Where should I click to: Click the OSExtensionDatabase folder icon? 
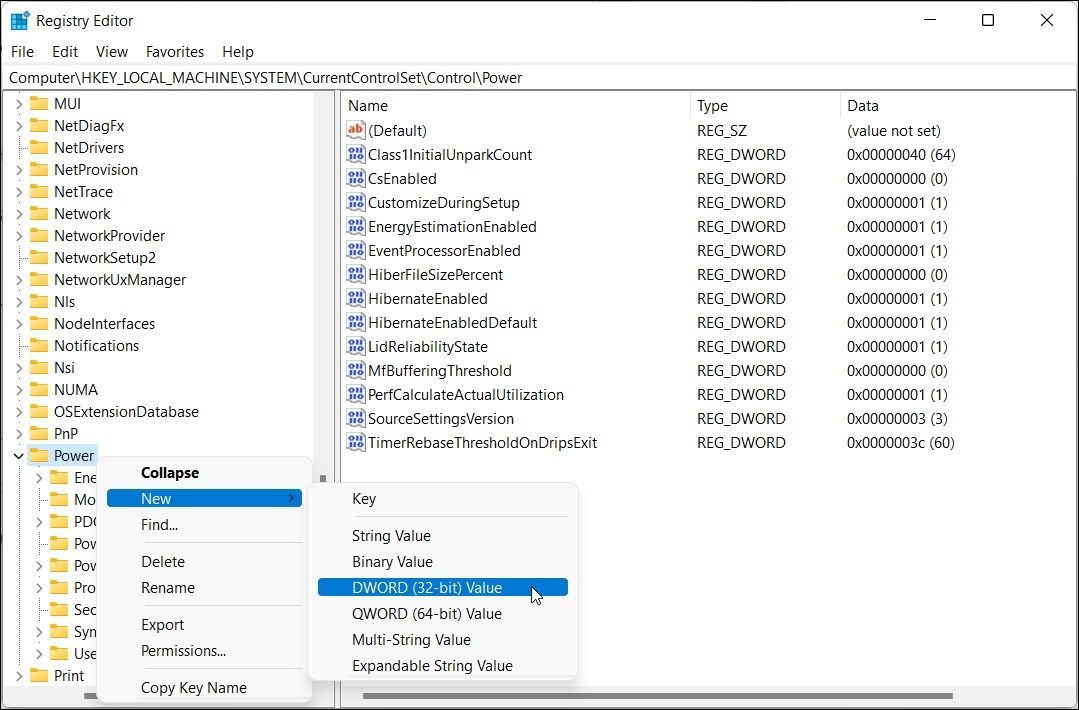click(x=39, y=412)
